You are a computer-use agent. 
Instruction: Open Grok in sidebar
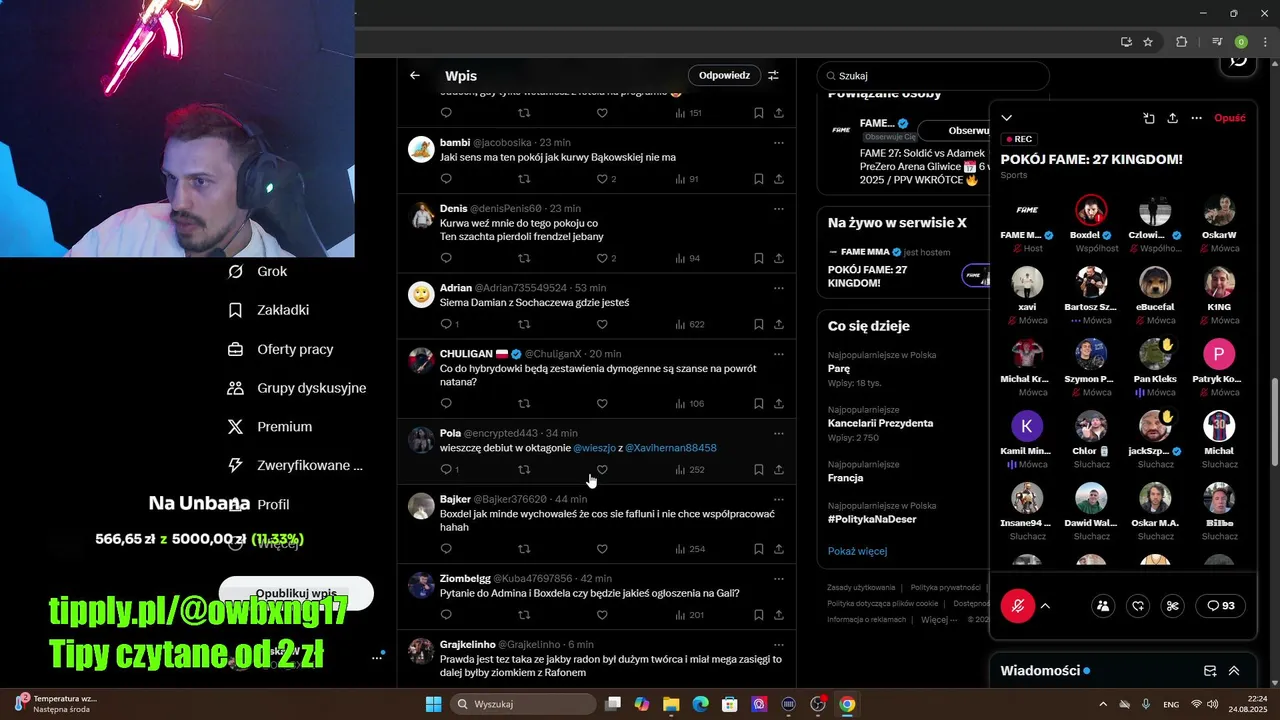(259, 271)
